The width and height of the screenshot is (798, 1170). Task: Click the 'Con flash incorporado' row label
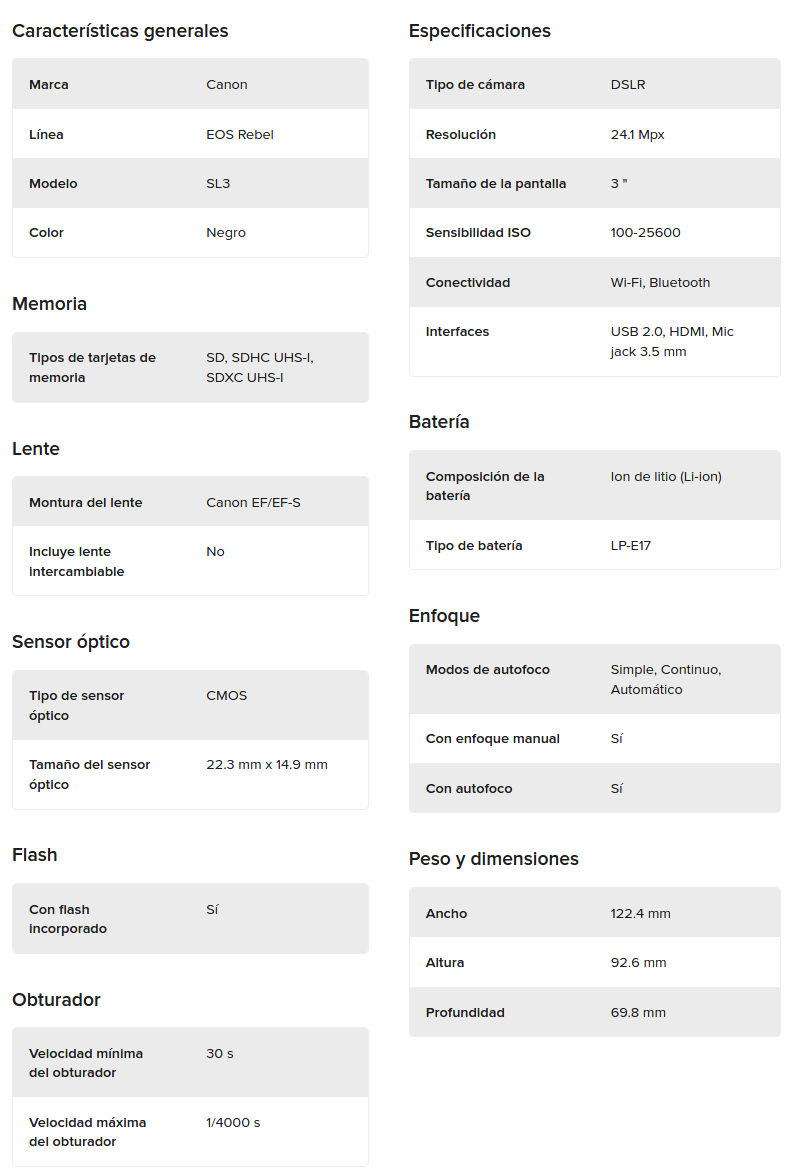[68, 919]
